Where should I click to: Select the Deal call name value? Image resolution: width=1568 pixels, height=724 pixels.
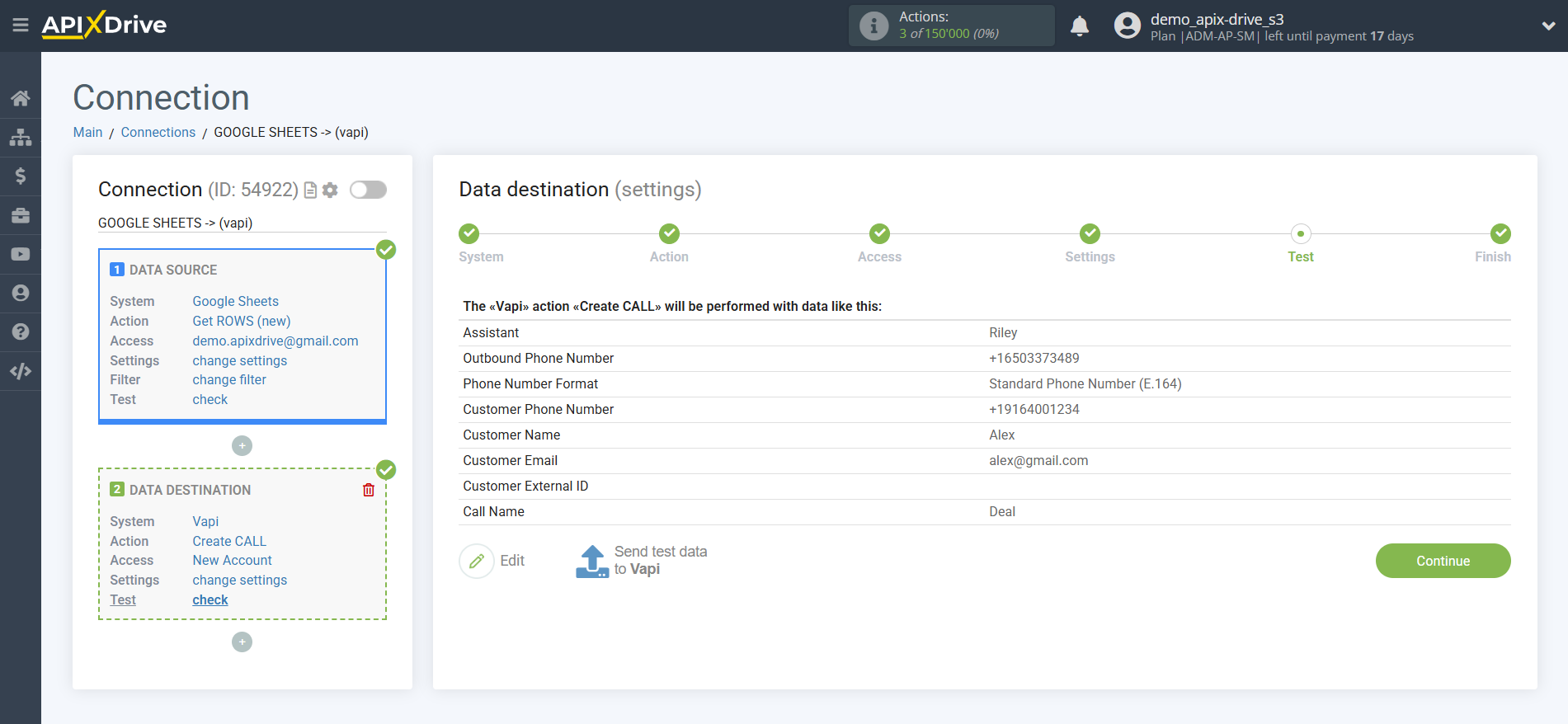[1002, 511]
